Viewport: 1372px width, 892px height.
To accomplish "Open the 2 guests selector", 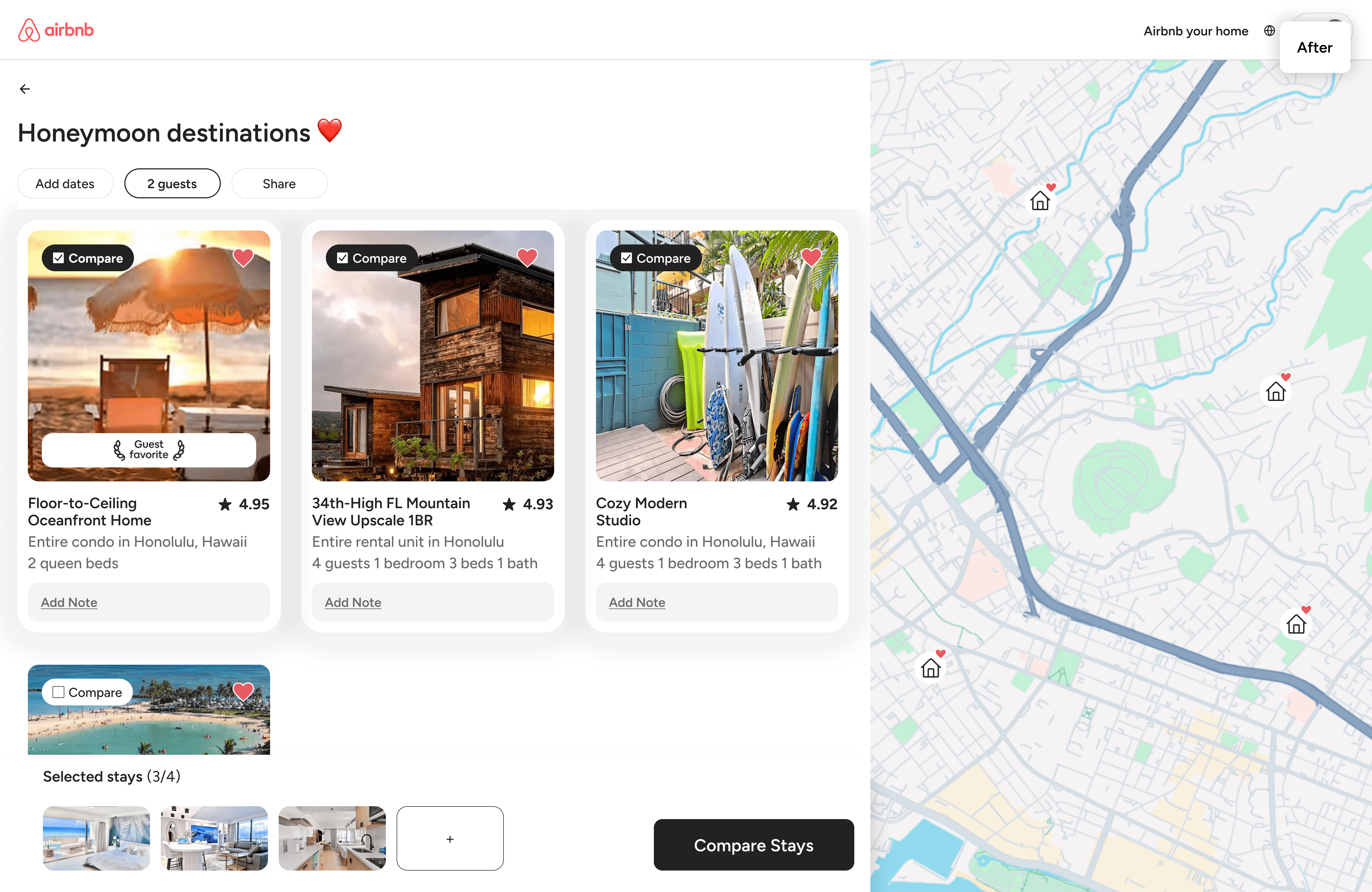I will click(x=172, y=183).
